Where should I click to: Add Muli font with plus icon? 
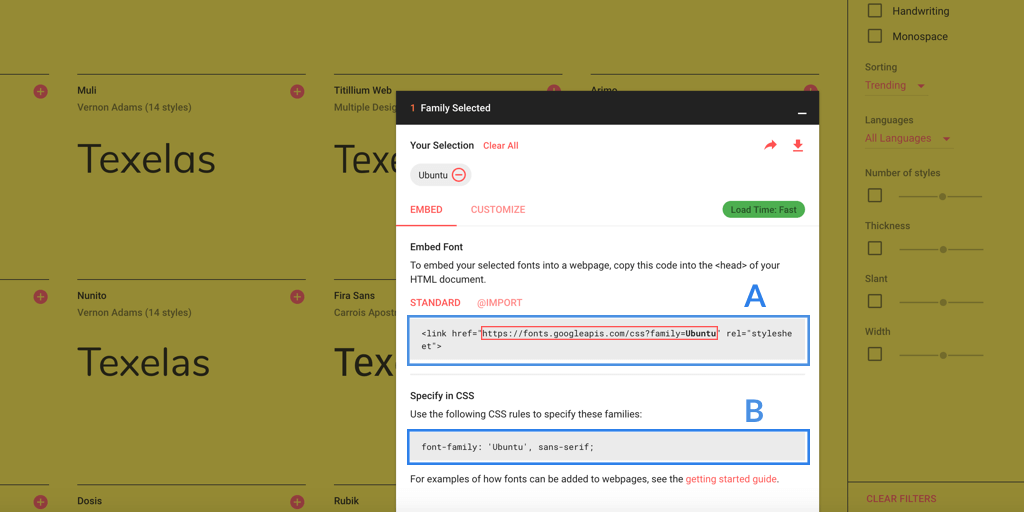point(297,92)
